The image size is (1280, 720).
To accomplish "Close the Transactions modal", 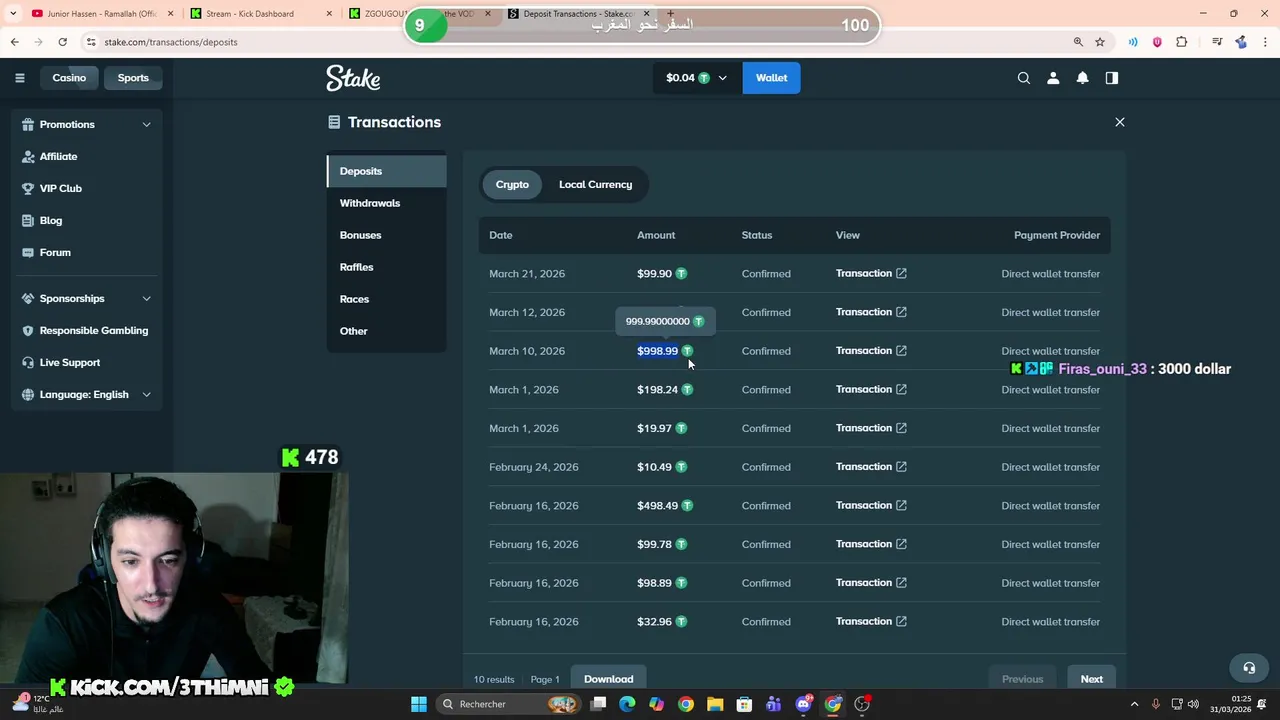I will coord(1120,122).
